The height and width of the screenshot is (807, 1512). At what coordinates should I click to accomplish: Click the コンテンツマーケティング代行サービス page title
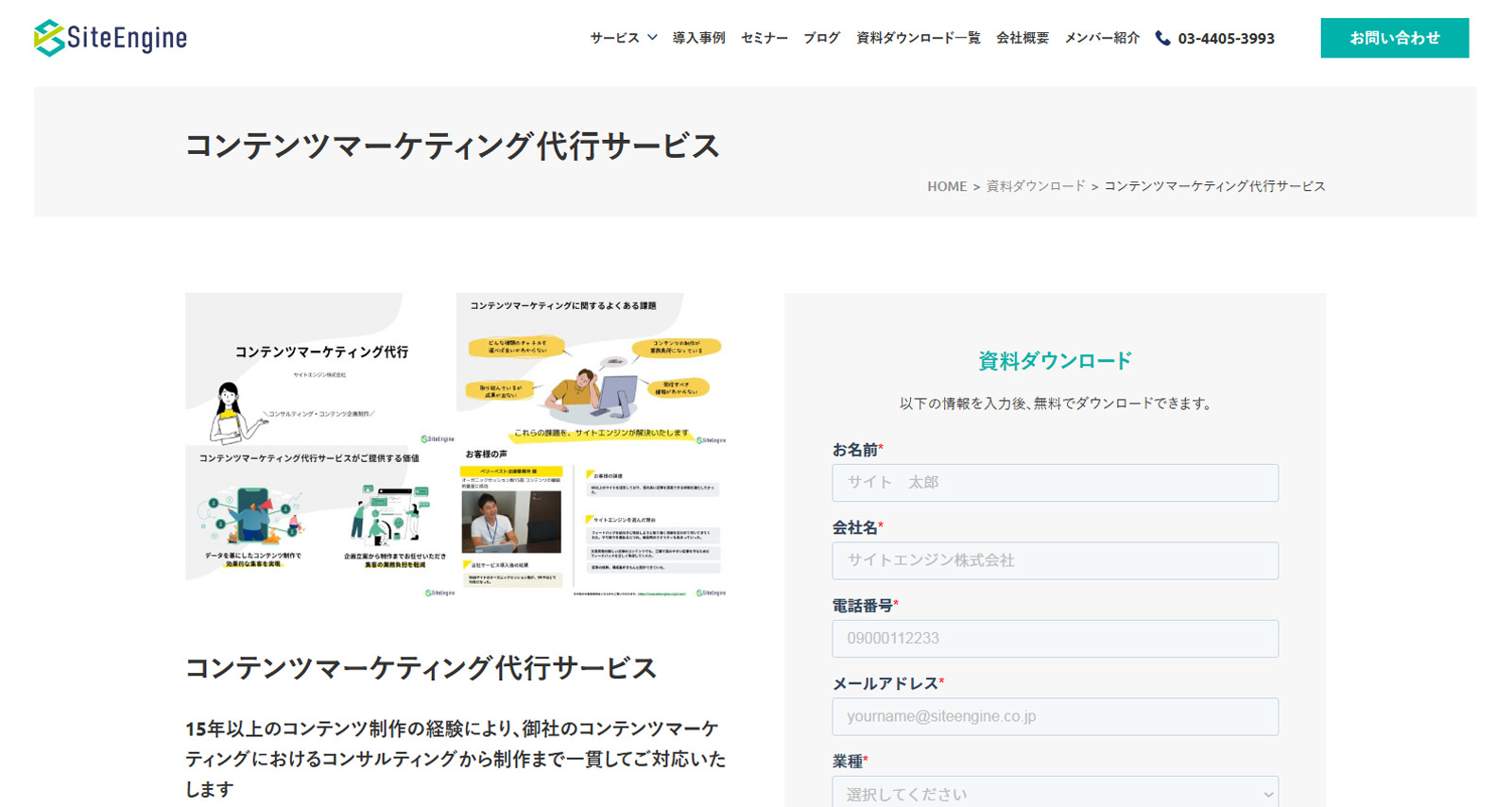452,146
